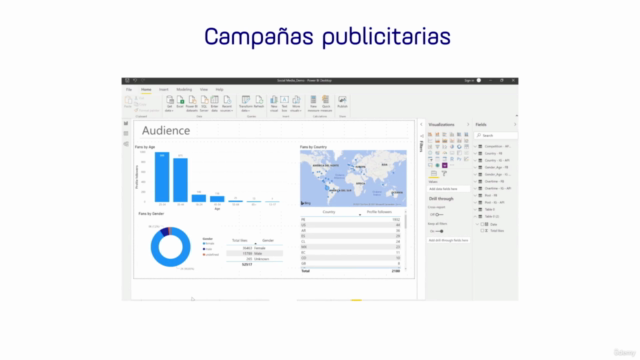Click the ellipsis to get more visuals

pyautogui.click(x=452, y=165)
